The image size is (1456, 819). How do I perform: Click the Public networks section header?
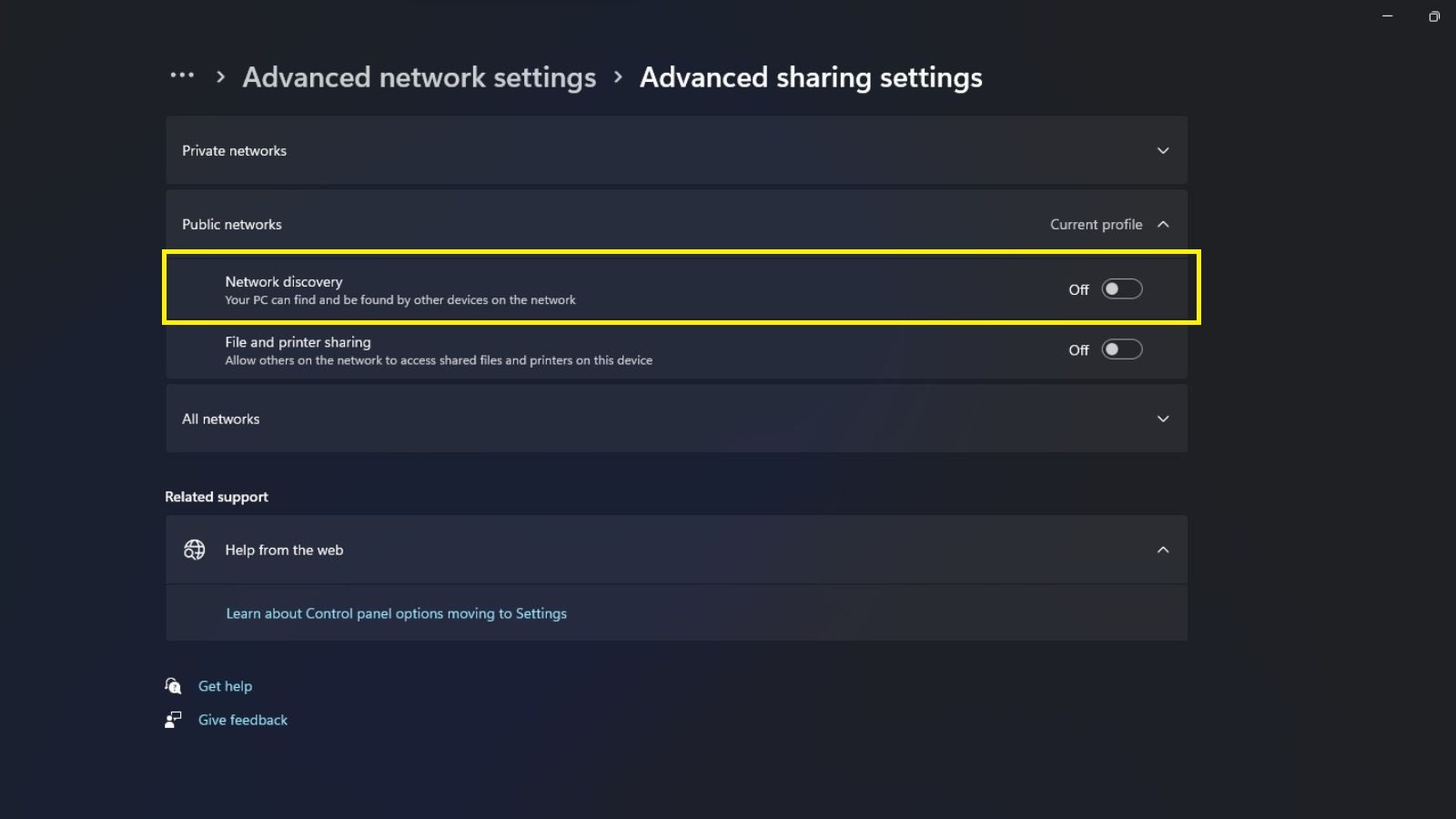pos(232,224)
